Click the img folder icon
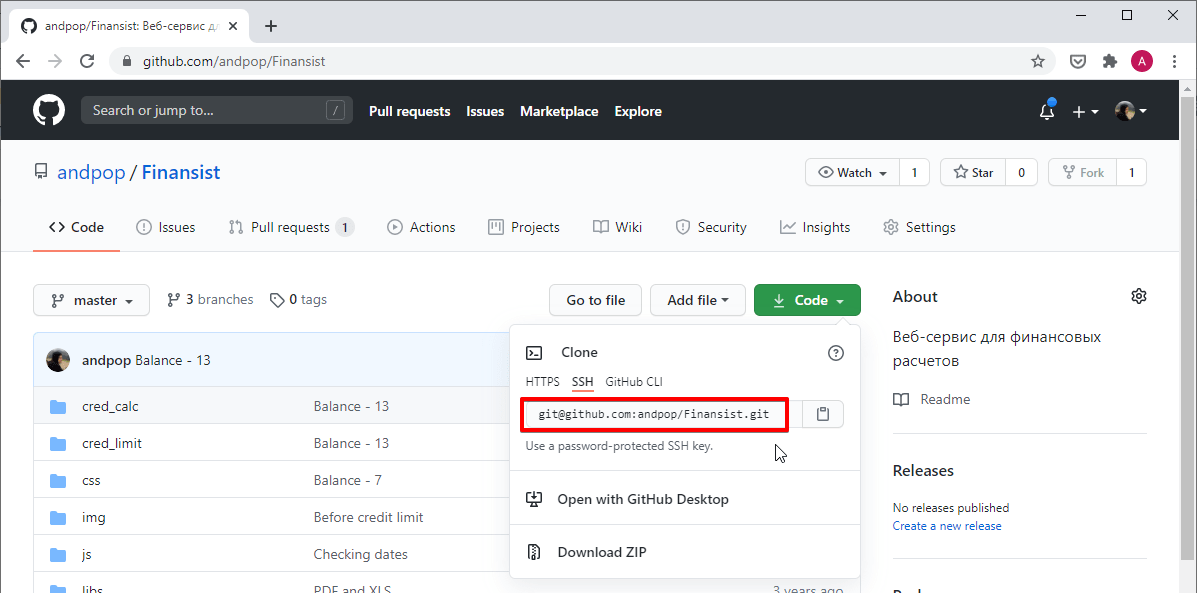Viewport: 1197px width, 593px height. click(58, 517)
